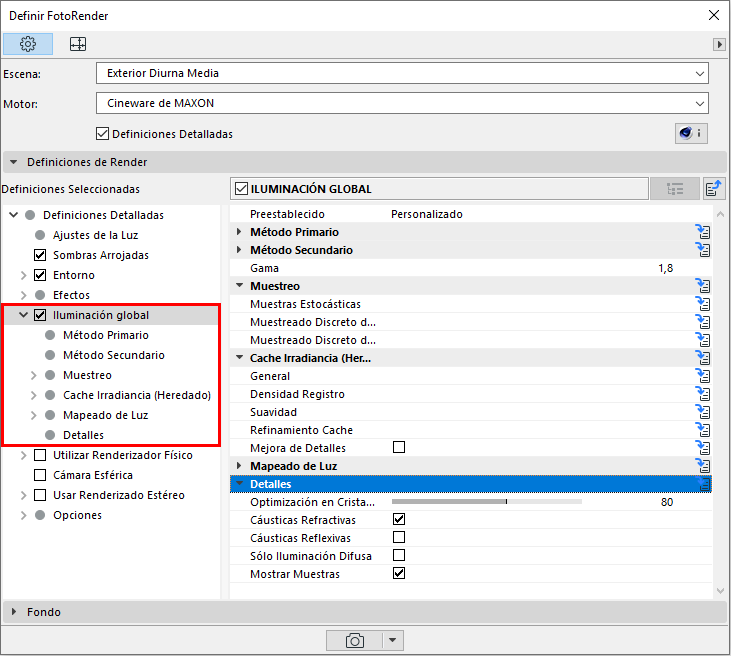Uncheck Entorno checkbox in tree
The width and height of the screenshot is (731, 656).
click(40, 275)
